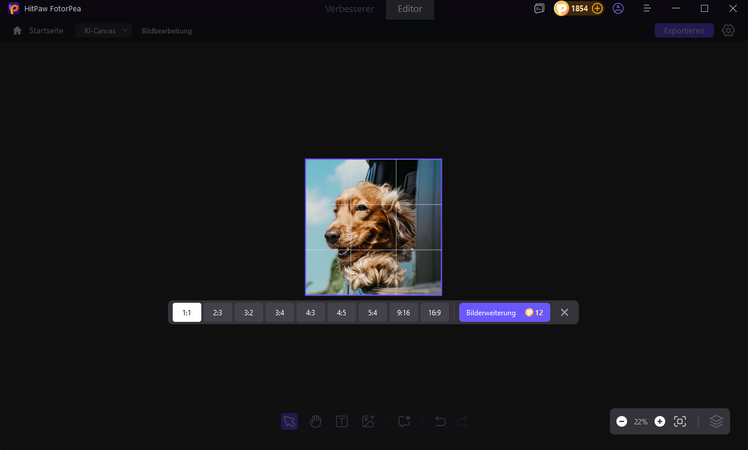Select the 3:2 aspect ratio
Image resolution: width=748 pixels, height=450 pixels.
pos(249,313)
